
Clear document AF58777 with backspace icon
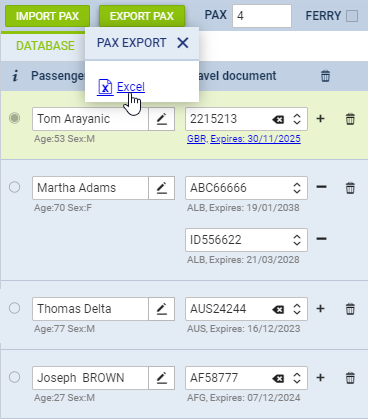point(278,379)
